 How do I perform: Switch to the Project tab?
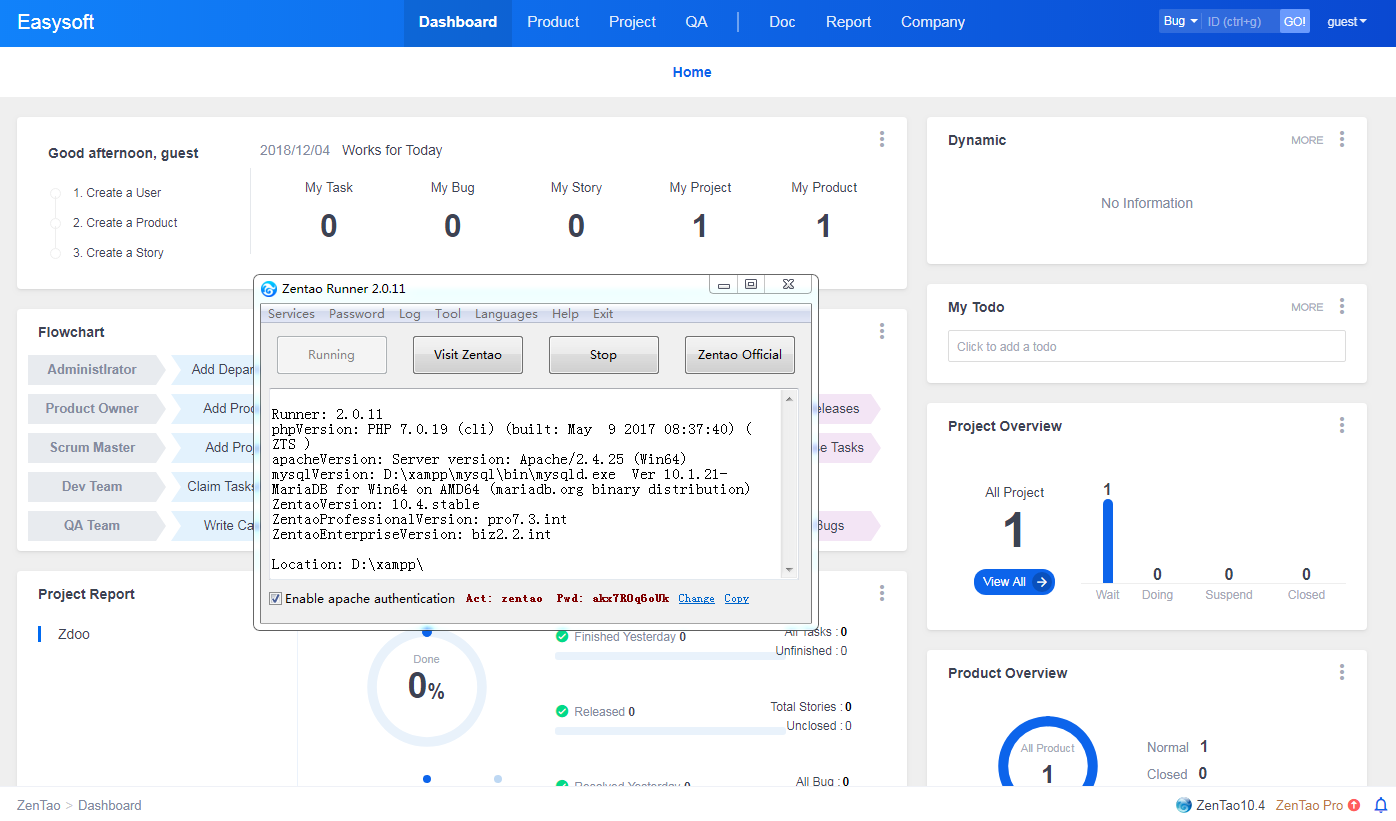[633, 22]
